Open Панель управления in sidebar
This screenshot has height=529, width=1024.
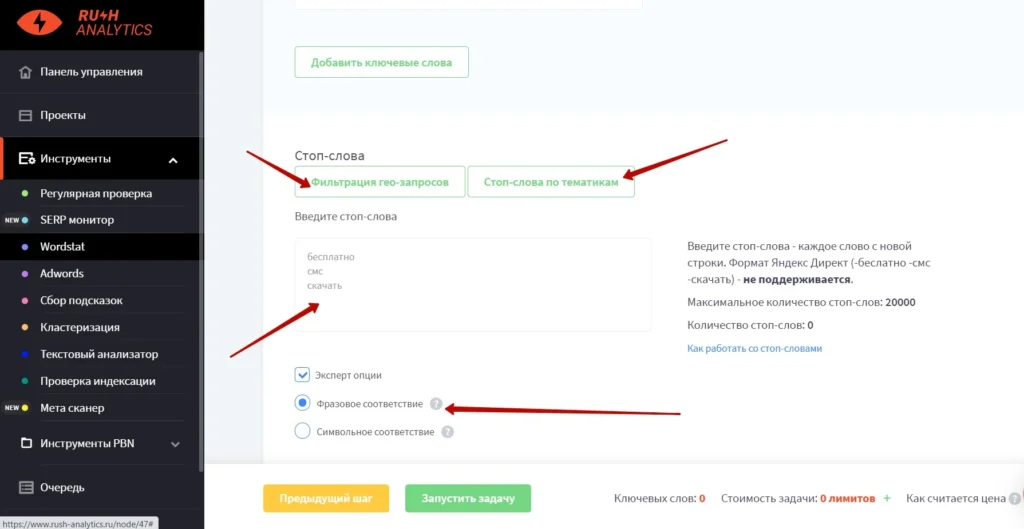tap(91, 72)
